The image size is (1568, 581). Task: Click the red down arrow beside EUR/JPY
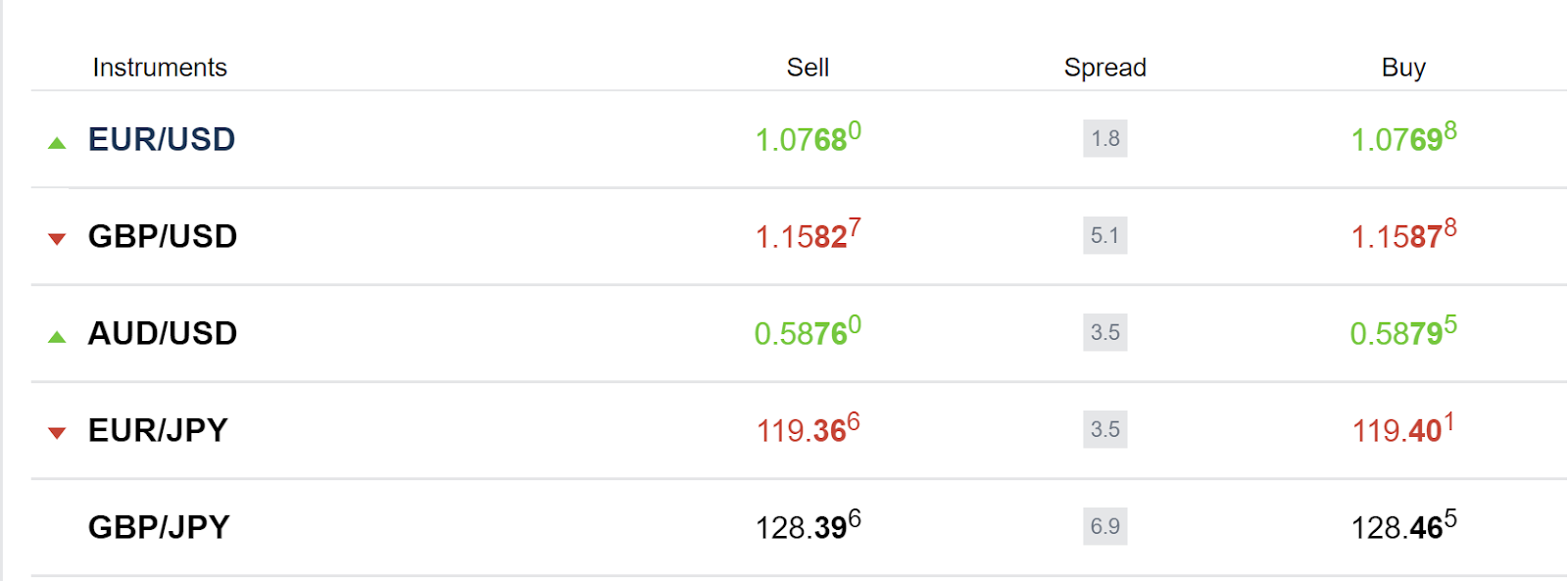click(57, 433)
